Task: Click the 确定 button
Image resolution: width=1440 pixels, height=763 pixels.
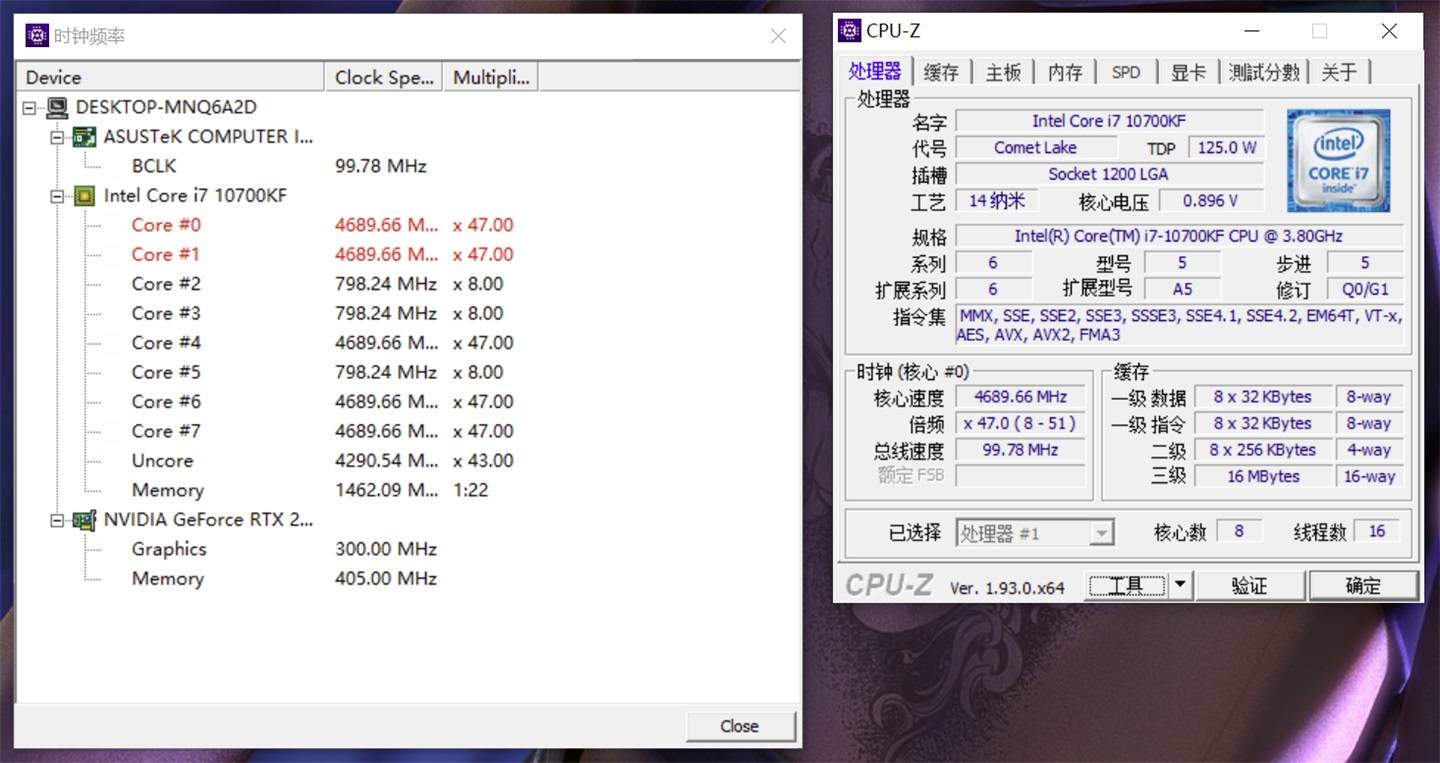Action: tap(1364, 586)
